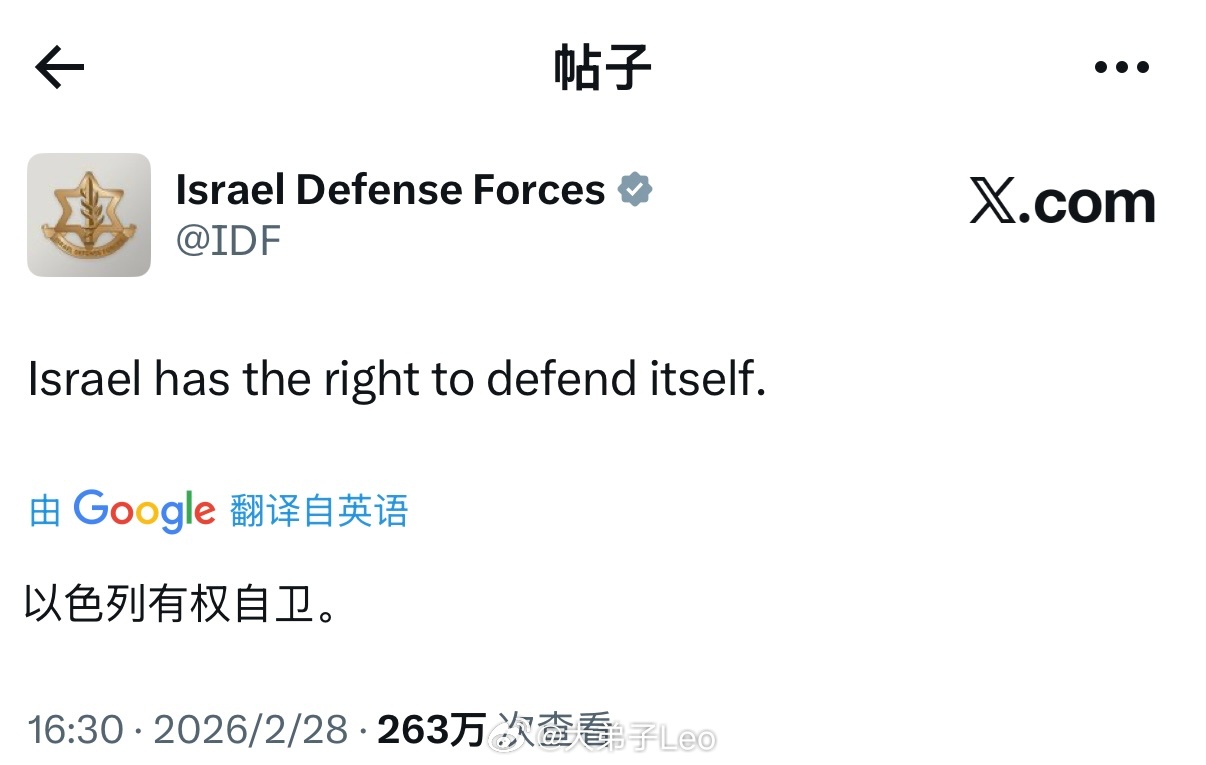This screenshot has width=1206, height=765.
Task: Click the X.com logo watermark
Action: pyautogui.click(x=1062, y=201)
